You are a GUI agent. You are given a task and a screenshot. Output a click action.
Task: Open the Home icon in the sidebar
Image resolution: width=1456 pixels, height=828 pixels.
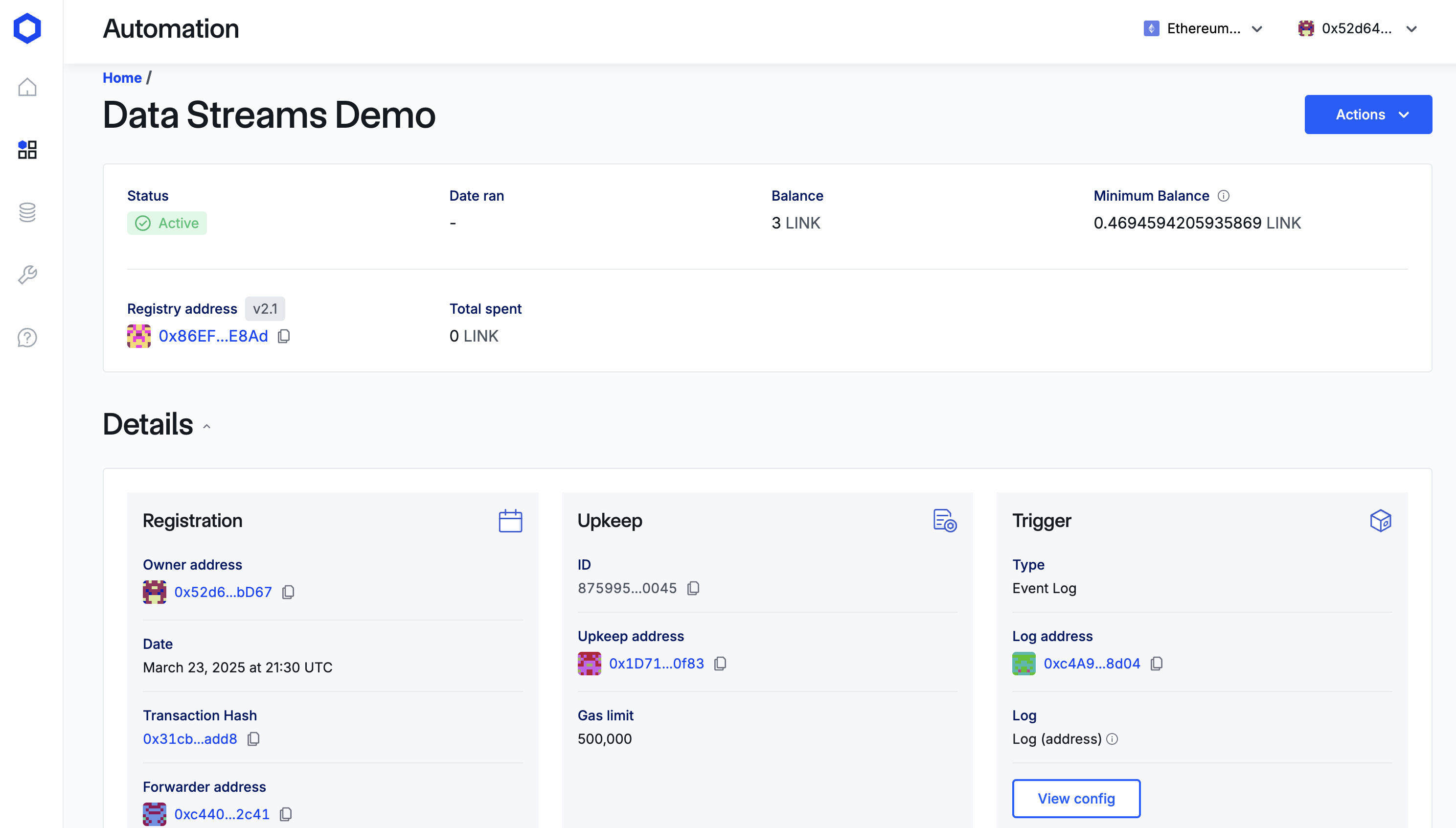[27, 87]
